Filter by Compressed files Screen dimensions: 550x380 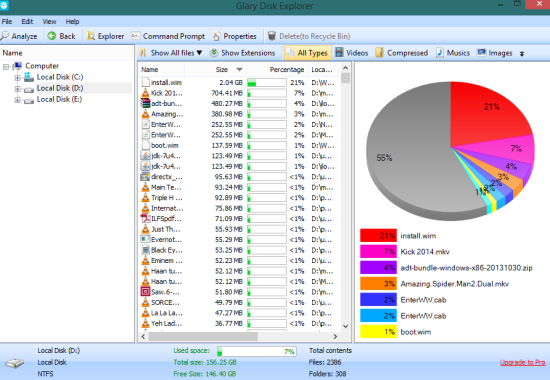click(x=402, y=53)
